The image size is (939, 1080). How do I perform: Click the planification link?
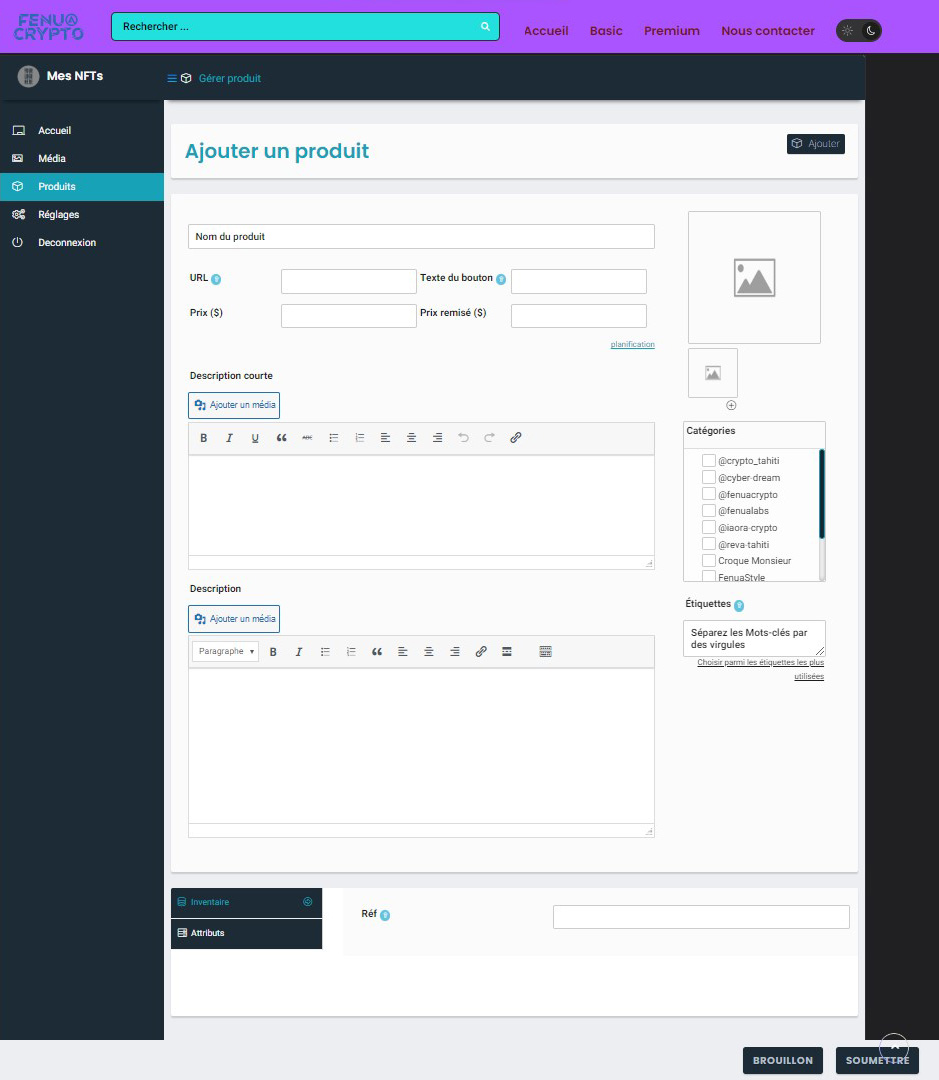pyautogui.click(x=632, y=344)
